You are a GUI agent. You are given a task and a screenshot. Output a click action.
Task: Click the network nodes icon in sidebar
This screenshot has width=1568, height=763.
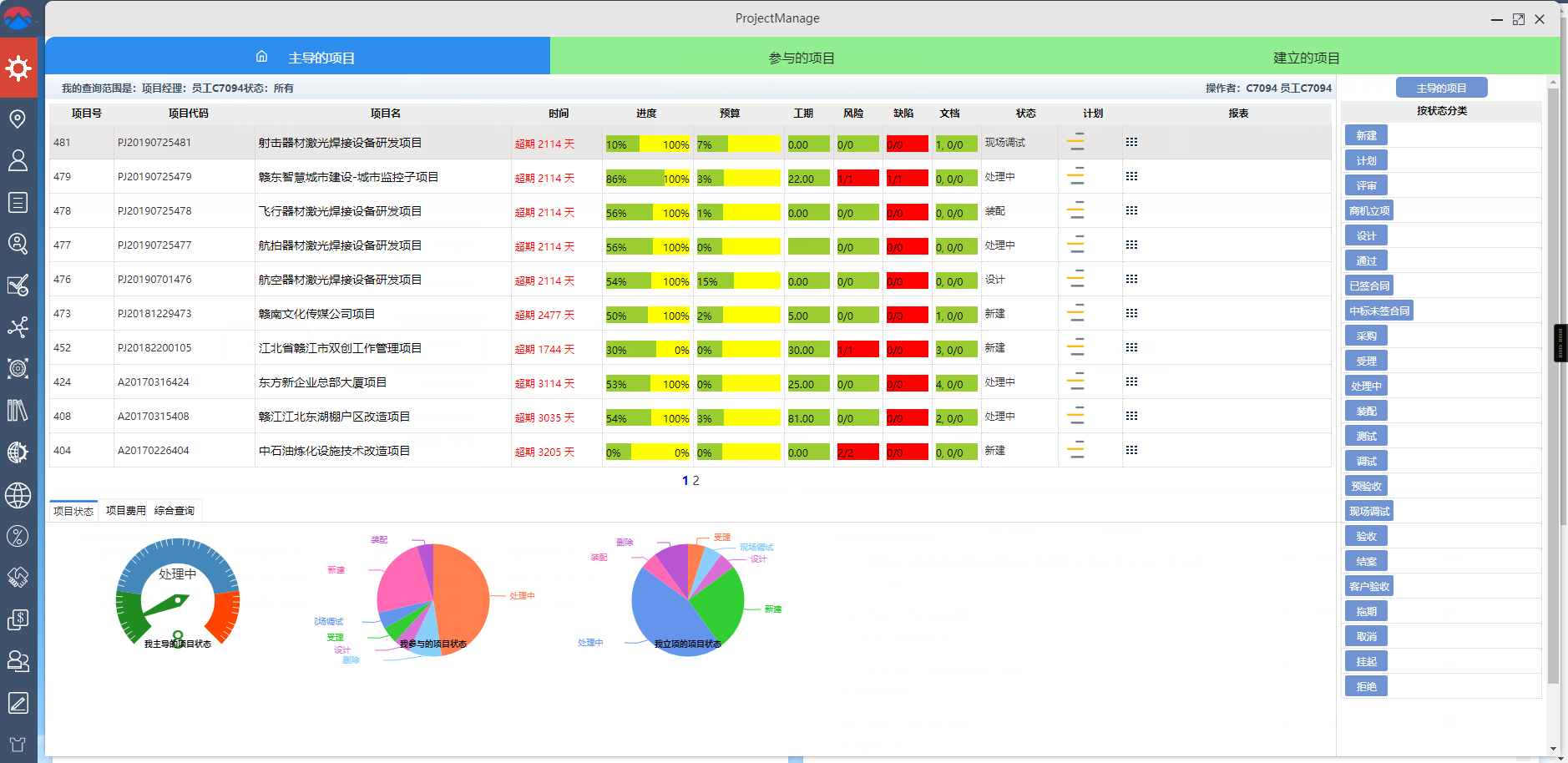(18, 326)
